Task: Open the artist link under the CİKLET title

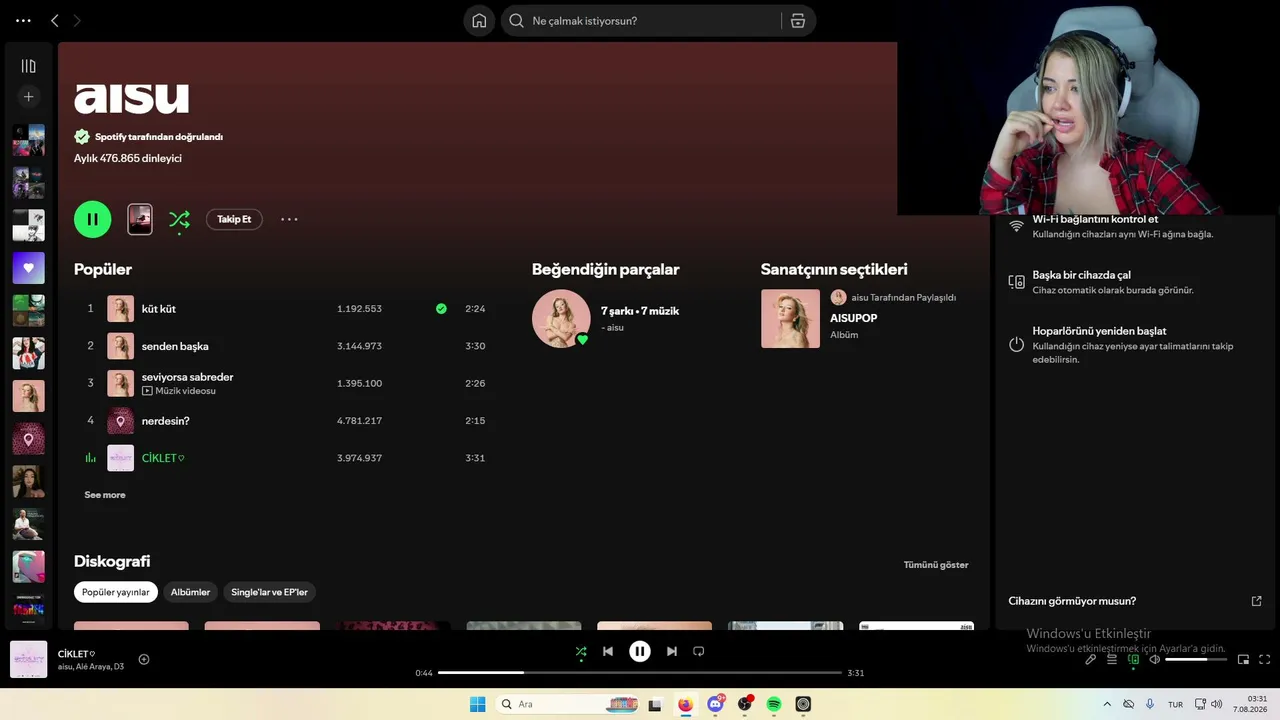Action: click(x=65, y=667)
